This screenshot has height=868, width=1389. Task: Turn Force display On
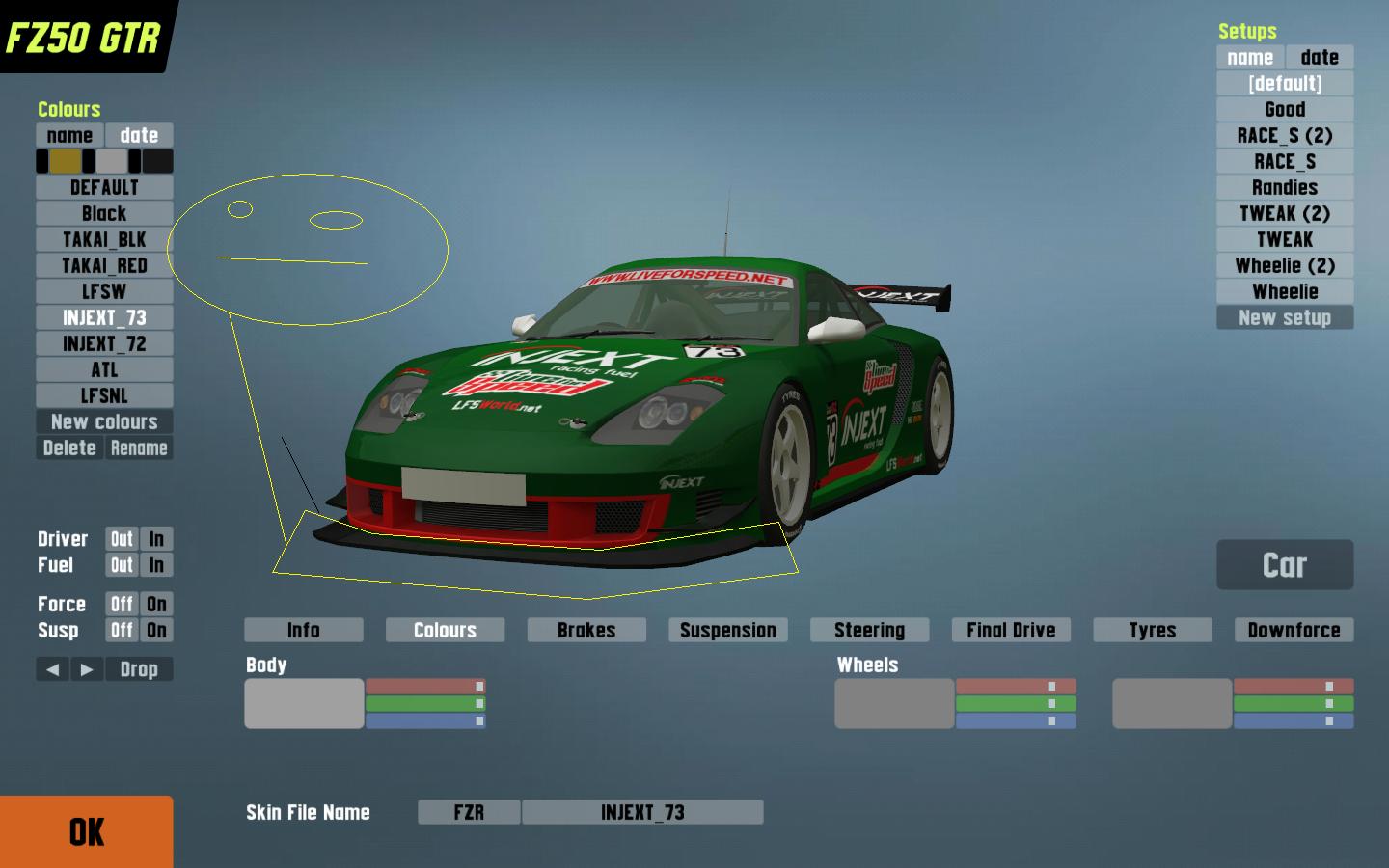tap(156, 604)
